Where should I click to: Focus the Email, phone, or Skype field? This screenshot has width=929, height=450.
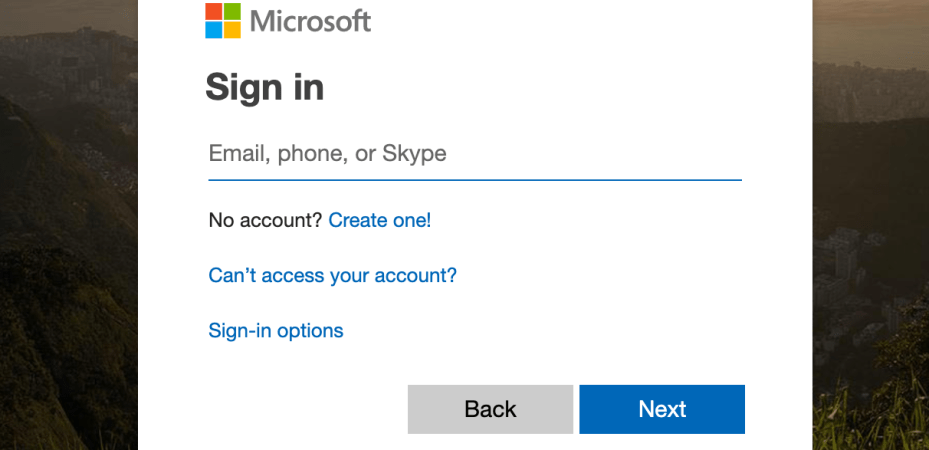point(474,154)
